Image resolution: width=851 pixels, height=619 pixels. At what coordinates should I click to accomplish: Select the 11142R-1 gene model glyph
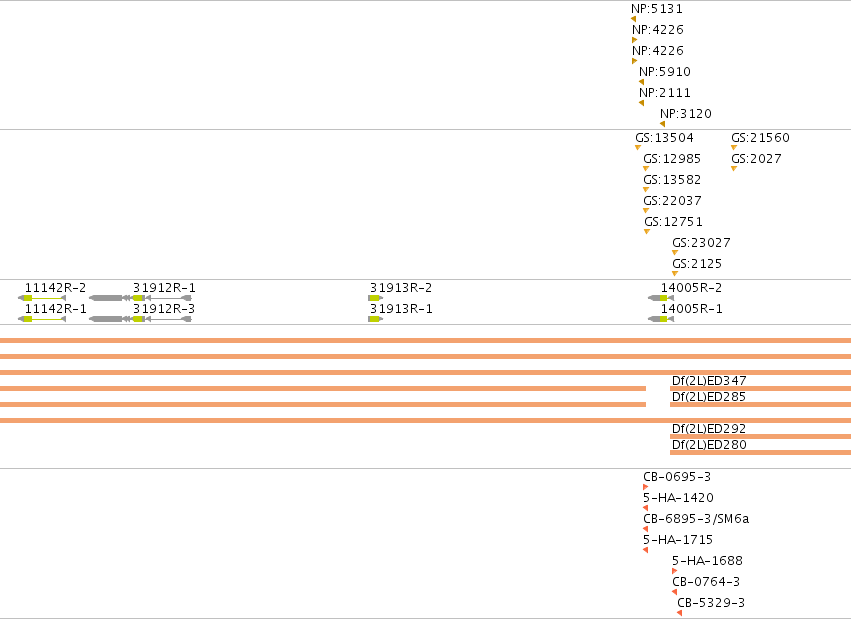42,319
